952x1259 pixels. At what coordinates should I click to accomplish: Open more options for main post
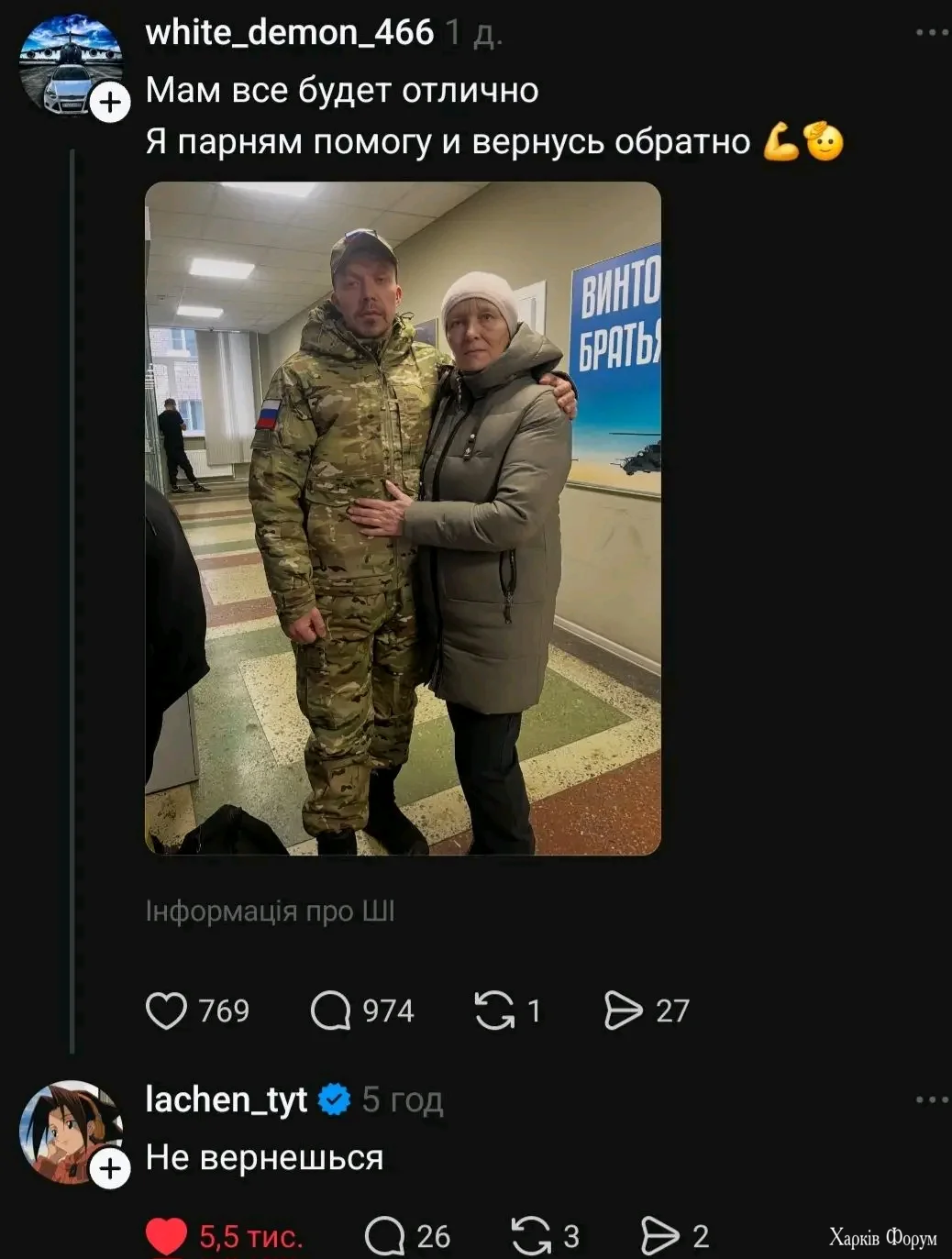932,33
